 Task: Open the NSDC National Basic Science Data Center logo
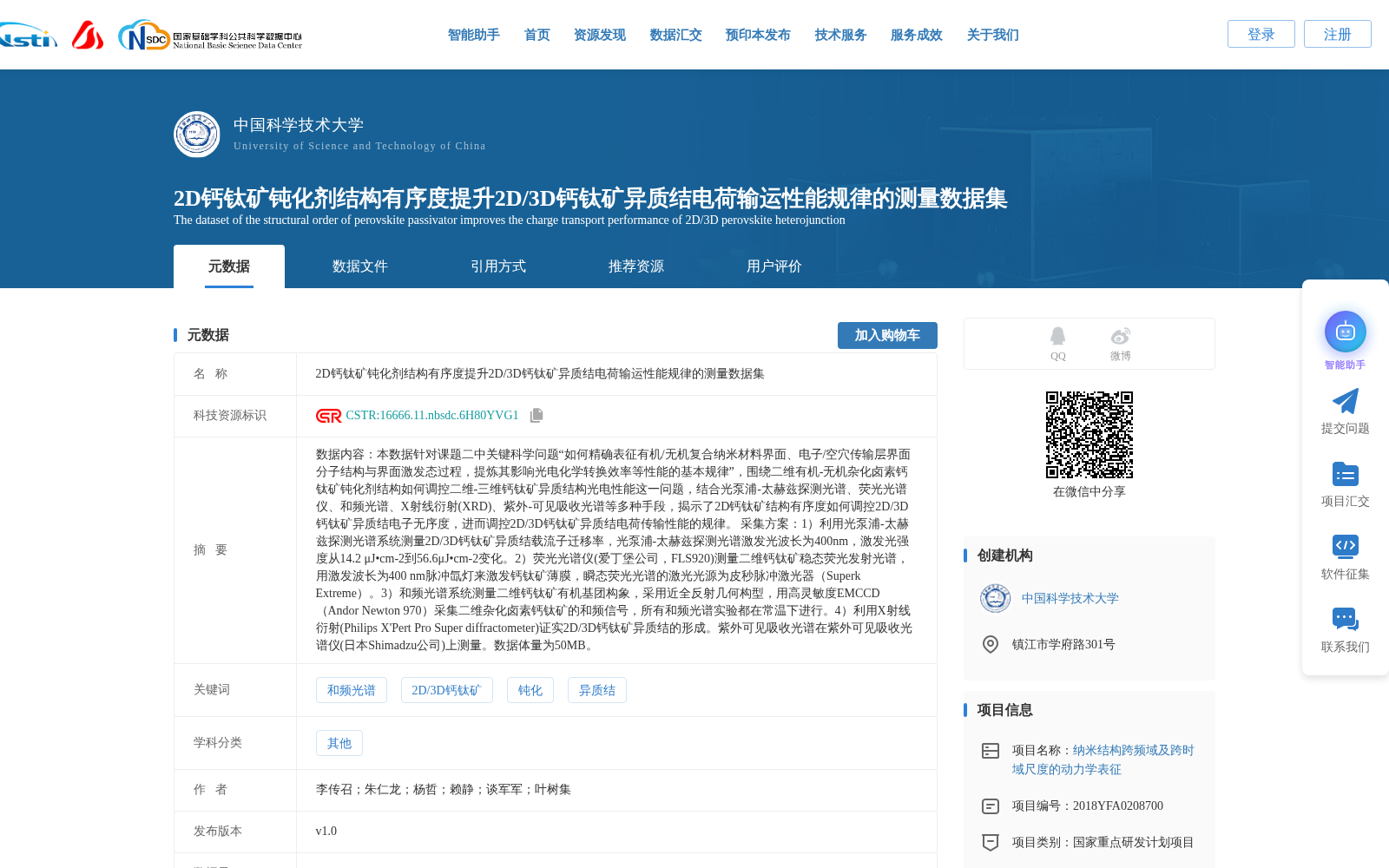[x=210, y=36]
